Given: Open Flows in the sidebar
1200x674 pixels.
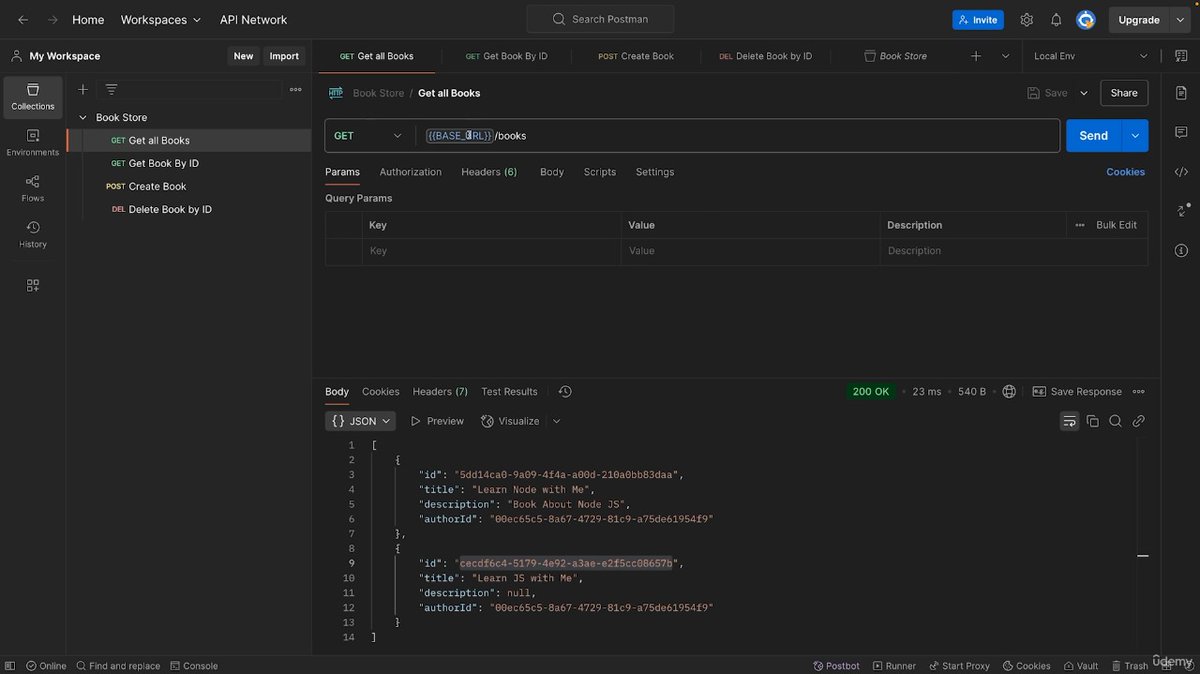Looking at the screenshot, I should pyautogui.click(x=33, y=188).
